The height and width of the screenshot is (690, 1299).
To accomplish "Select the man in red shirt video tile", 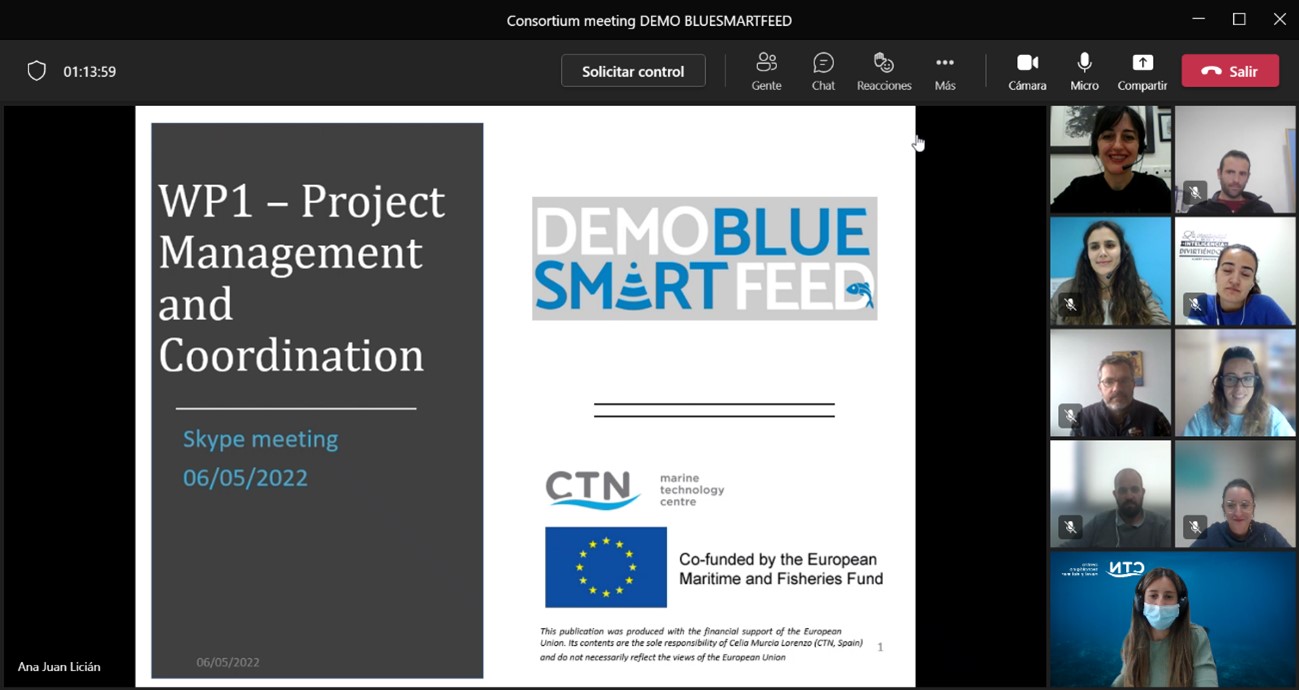I will point(1235,160).
